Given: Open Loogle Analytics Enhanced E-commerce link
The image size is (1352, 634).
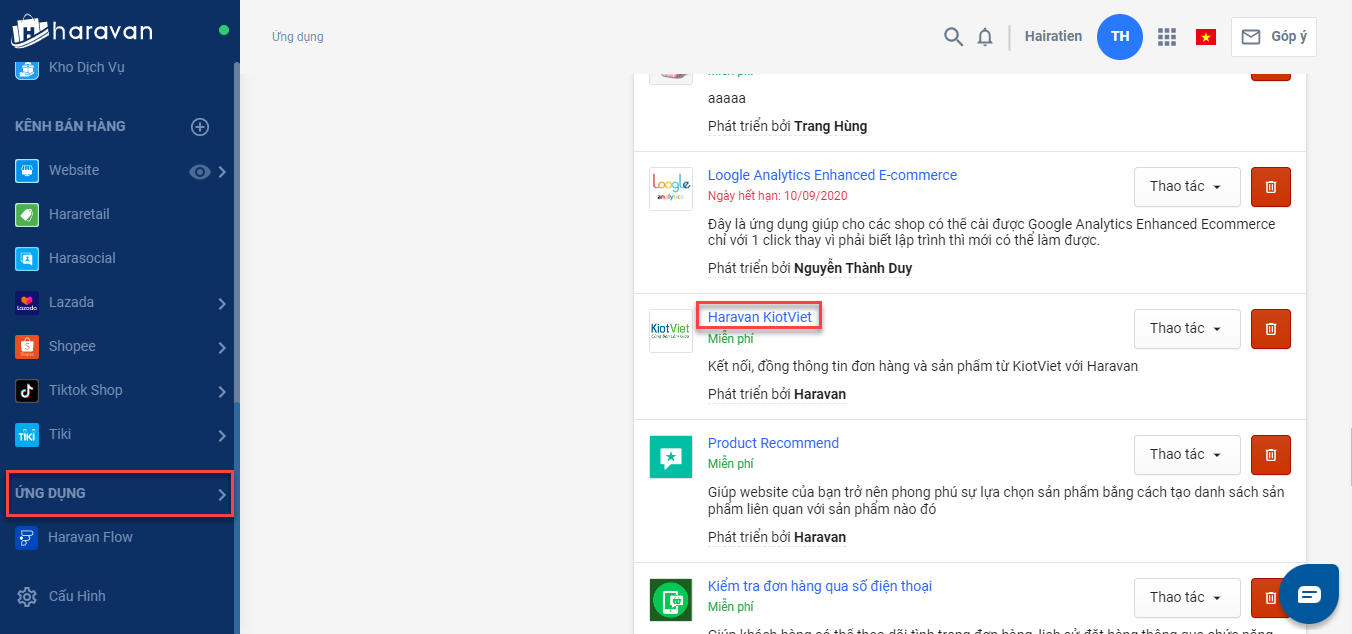Looking at the screenshot, I should [x=832, y=175].
